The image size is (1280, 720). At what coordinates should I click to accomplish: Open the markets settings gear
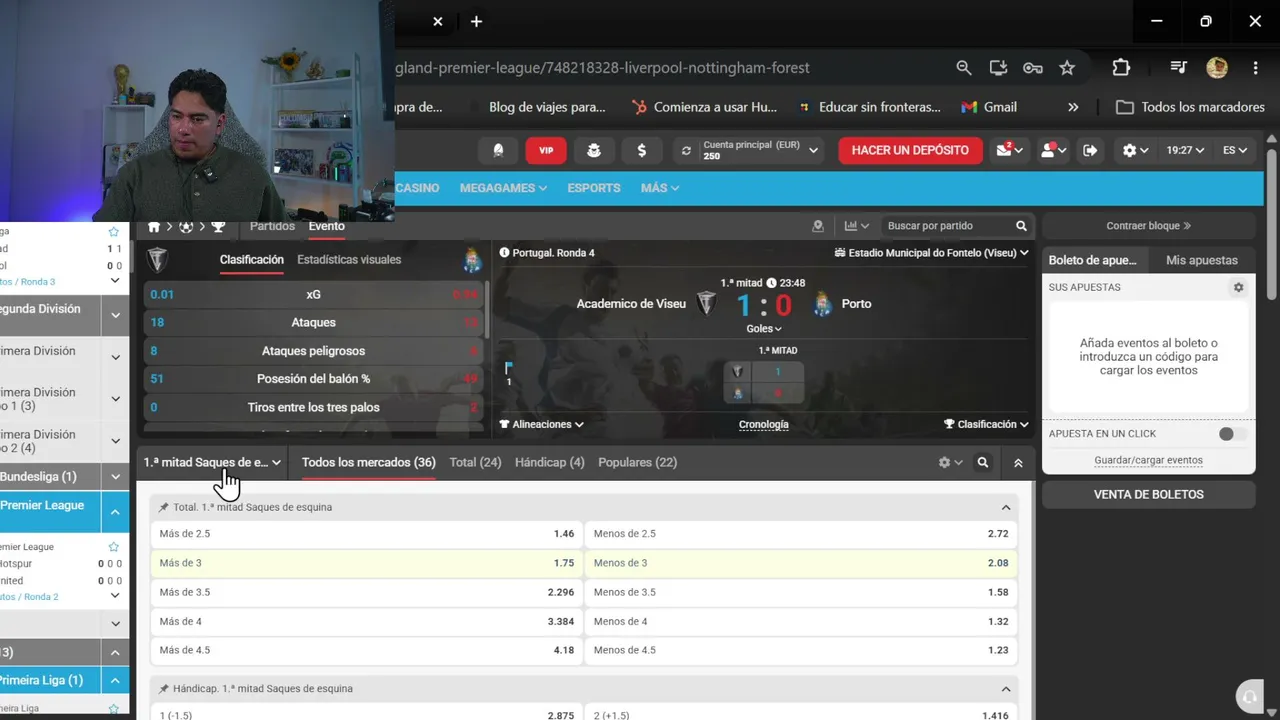click(949, 463)
